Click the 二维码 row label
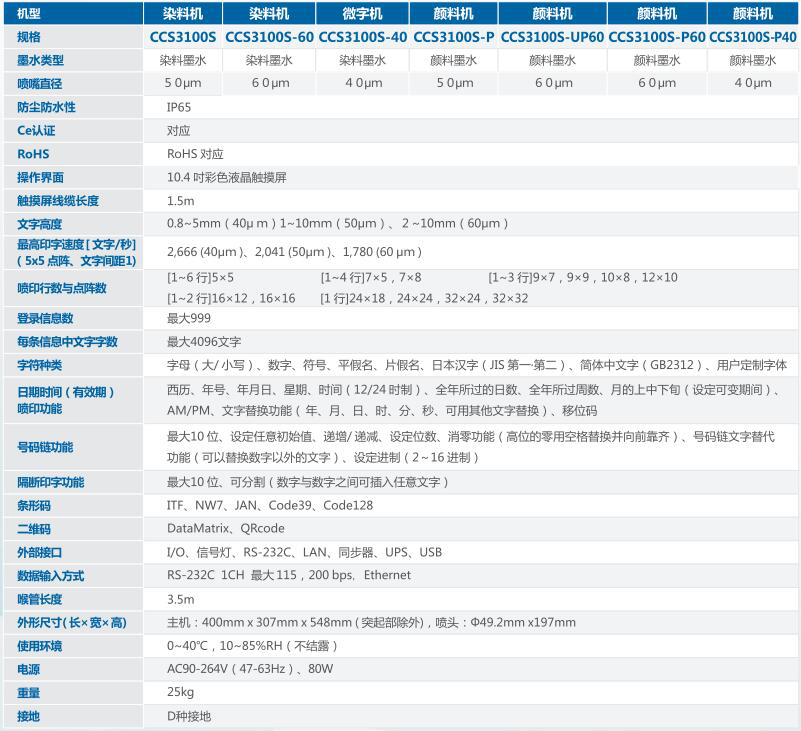801x731 pixels. [34, 529]
